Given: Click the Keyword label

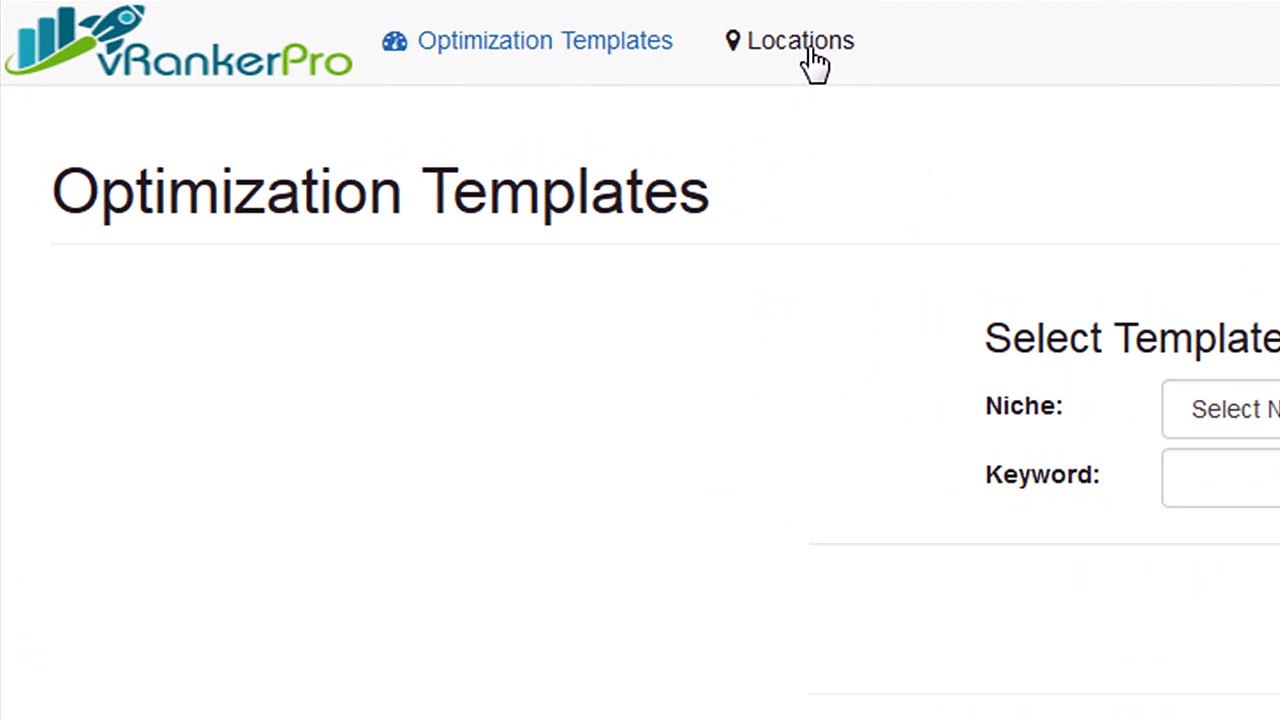Looking at the screenshot, I should 1042,475.
